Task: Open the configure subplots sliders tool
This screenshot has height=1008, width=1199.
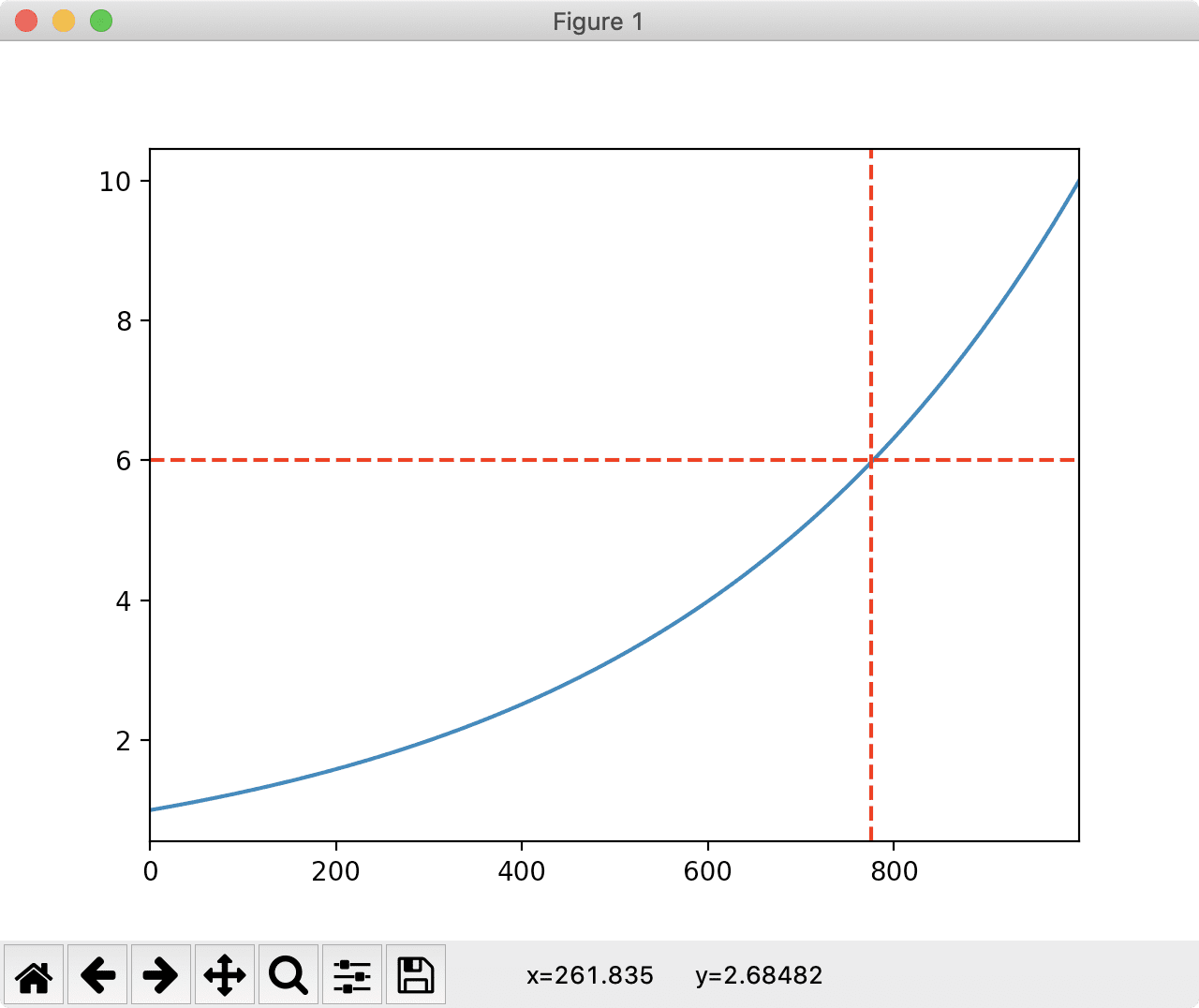Action: [352, 975]
